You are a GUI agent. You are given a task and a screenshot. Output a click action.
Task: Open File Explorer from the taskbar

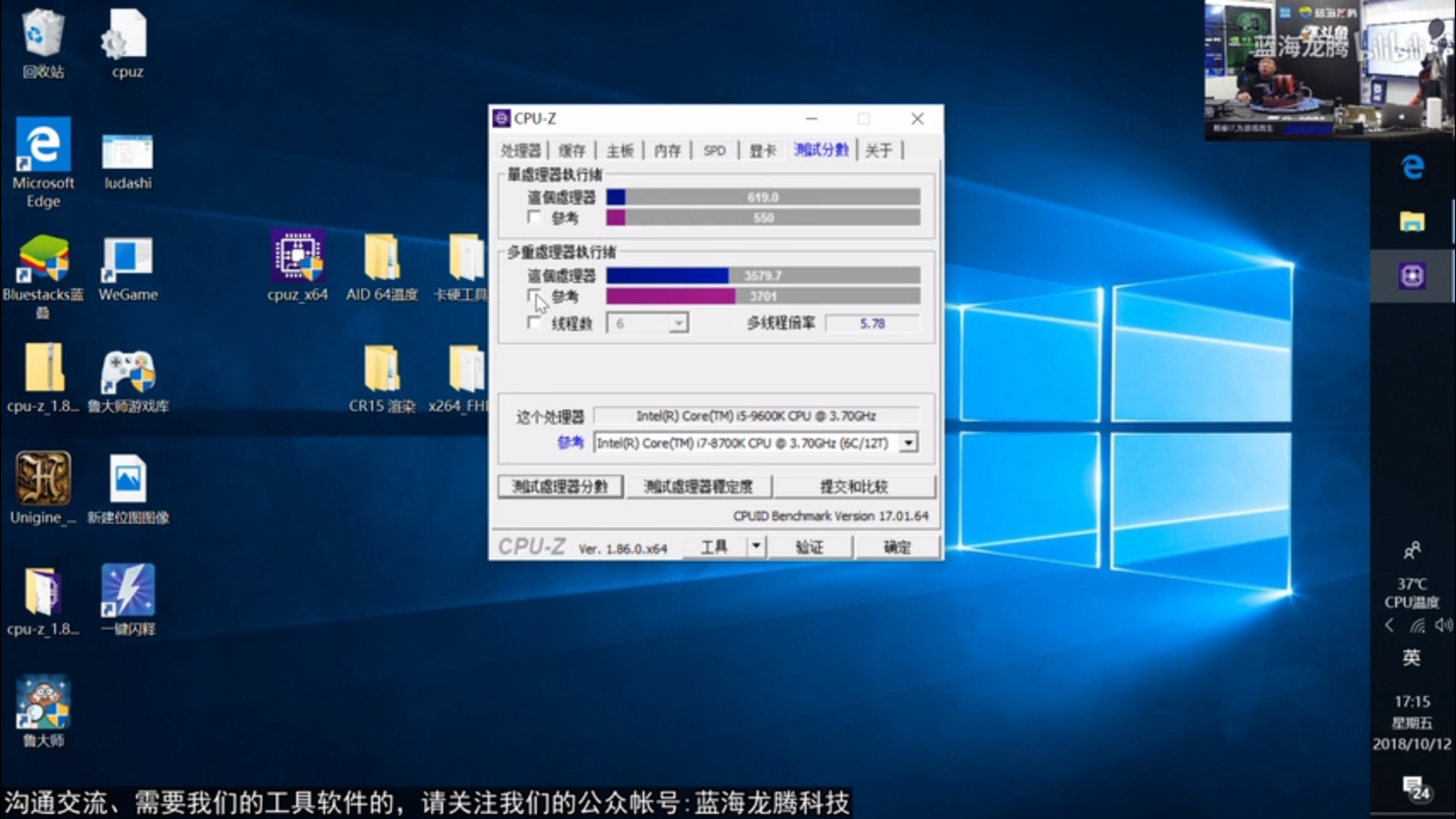pyautogui.click(x=1413, y=221)
